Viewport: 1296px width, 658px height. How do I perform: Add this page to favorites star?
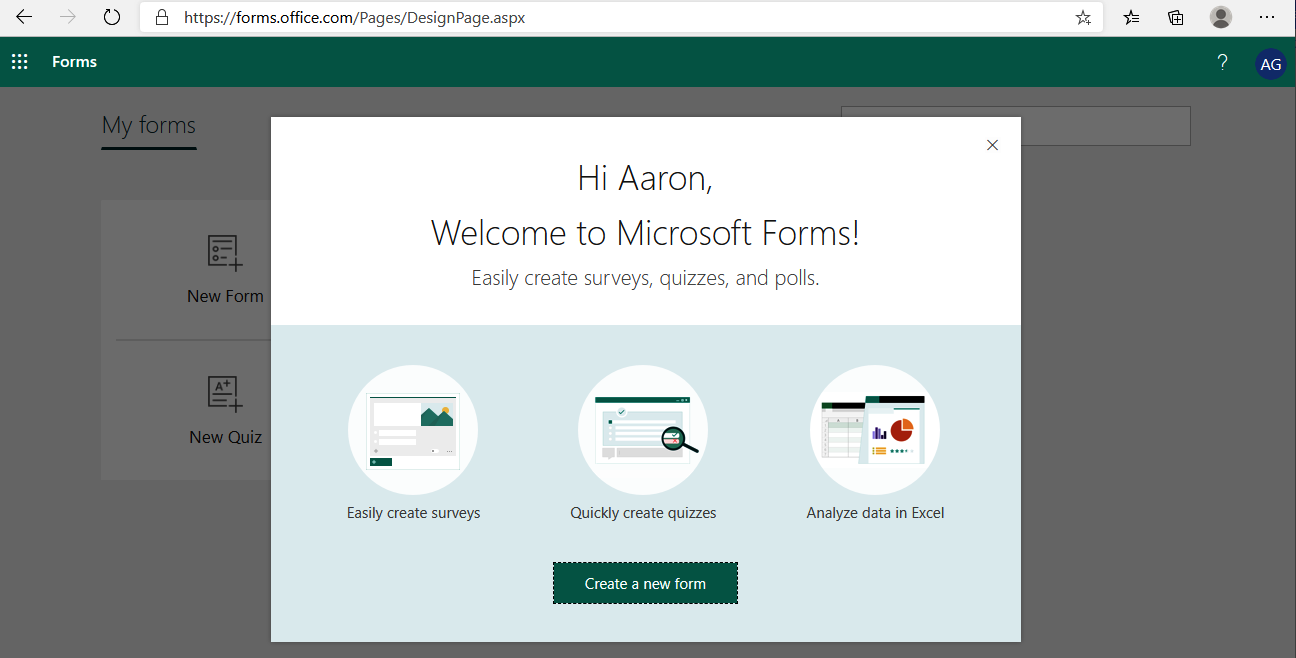[x=1083, y=18]
